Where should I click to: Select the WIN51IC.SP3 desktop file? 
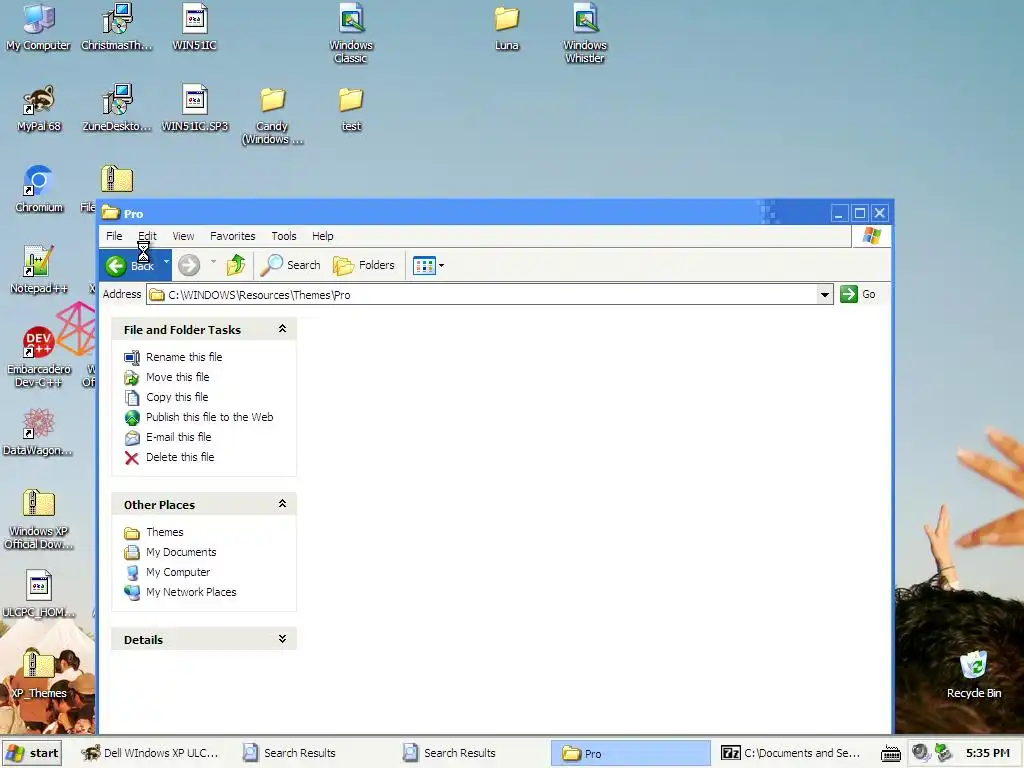point(195,109)
